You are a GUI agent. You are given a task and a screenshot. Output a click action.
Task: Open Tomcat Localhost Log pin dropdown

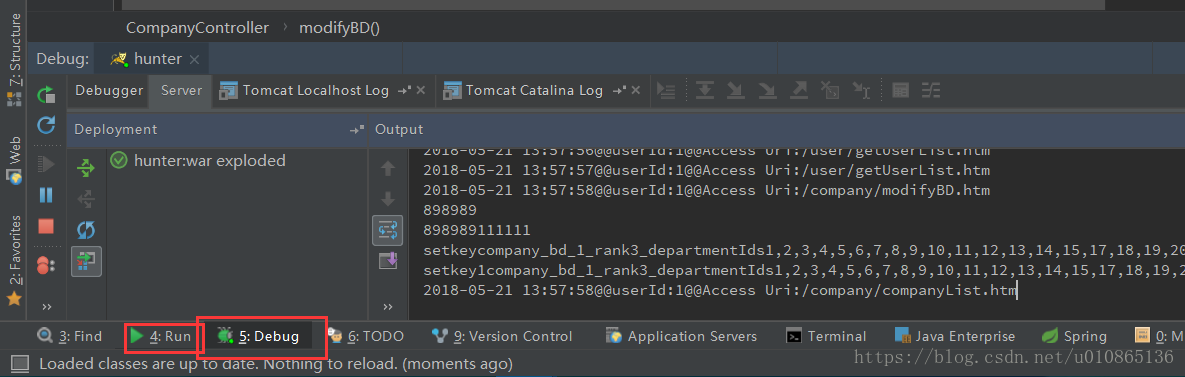pos(405,91)
